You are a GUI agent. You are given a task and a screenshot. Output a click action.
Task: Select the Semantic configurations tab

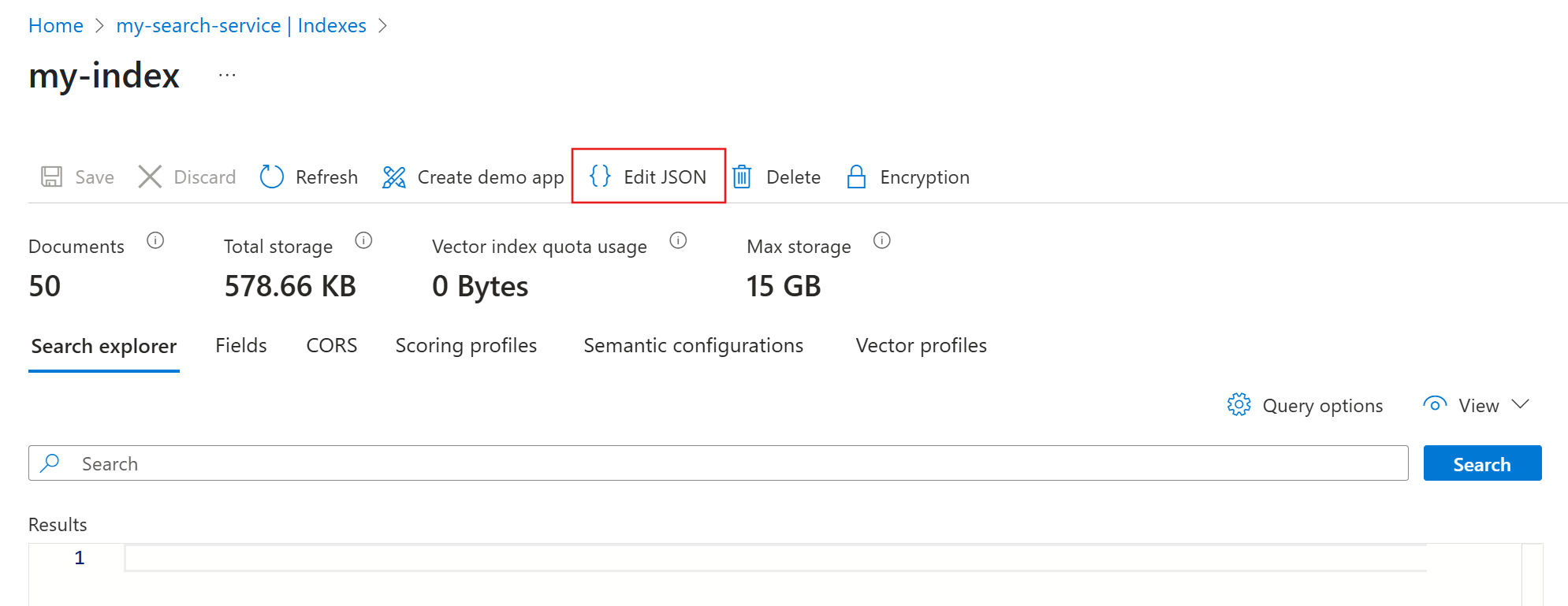click(x=693, y=345)
